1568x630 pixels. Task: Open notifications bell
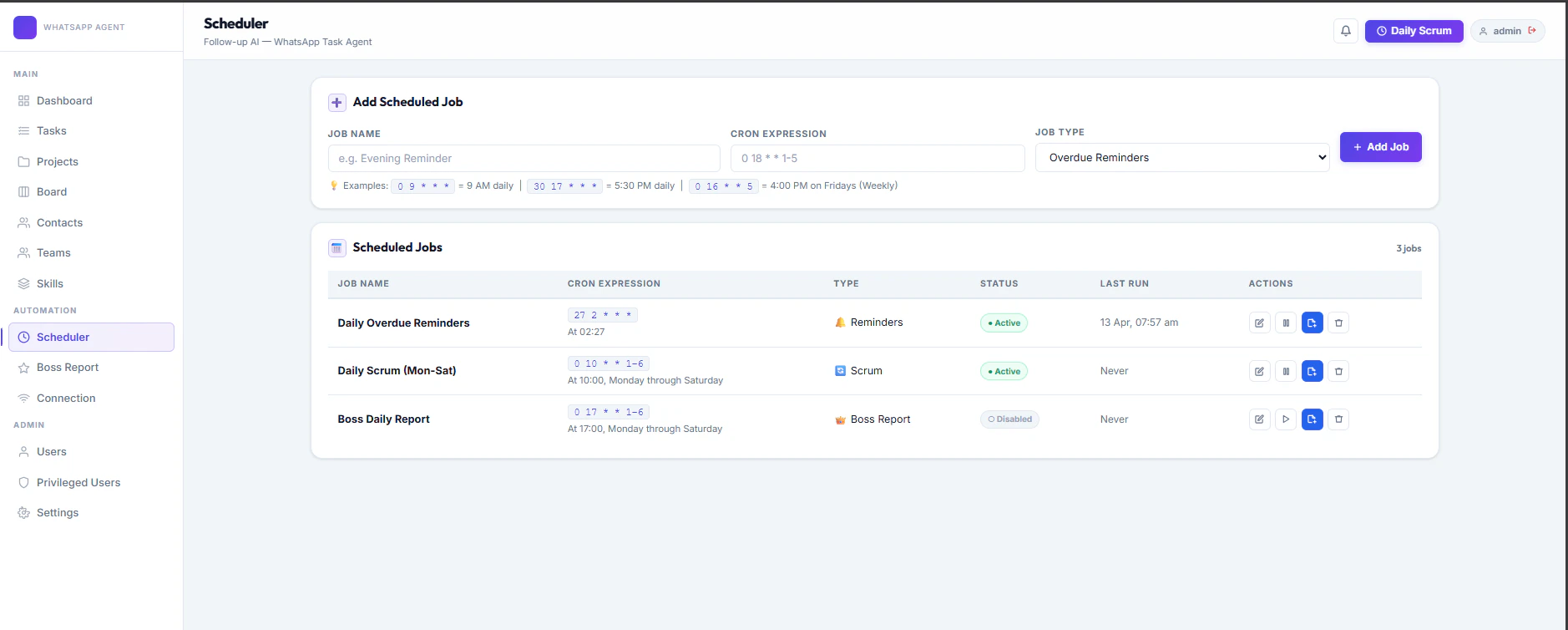(x=1346, y=31)
